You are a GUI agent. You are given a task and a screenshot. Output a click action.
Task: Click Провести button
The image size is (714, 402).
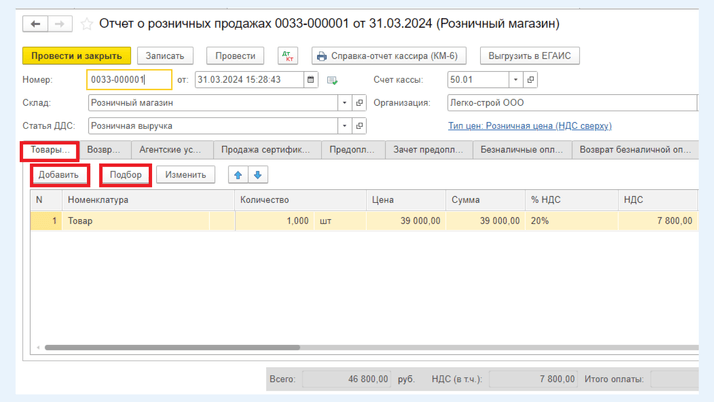235,56
